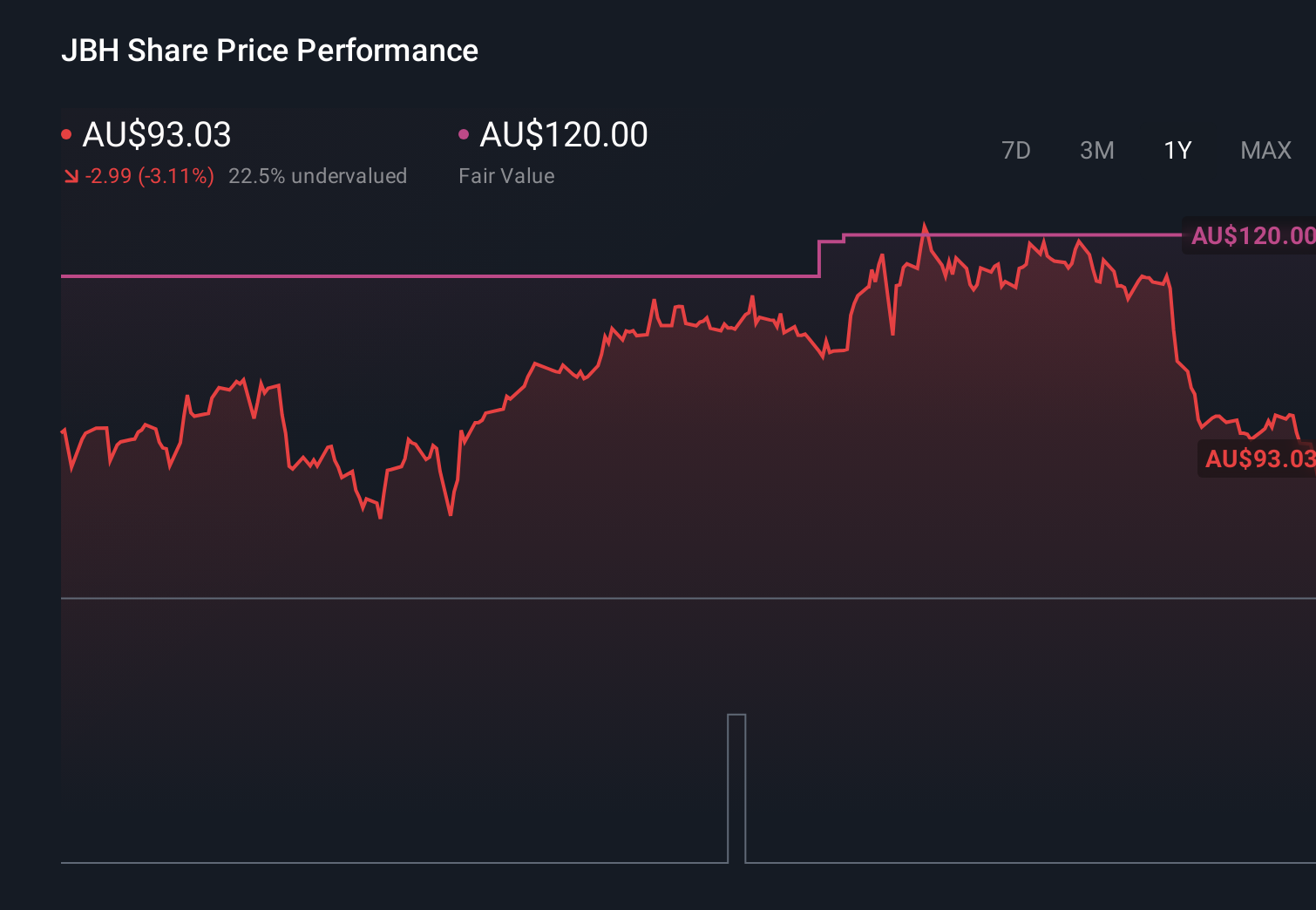Switch to the 3M time range
Viewport: 1316px width, 910px height.
(x=1096, y=150)
